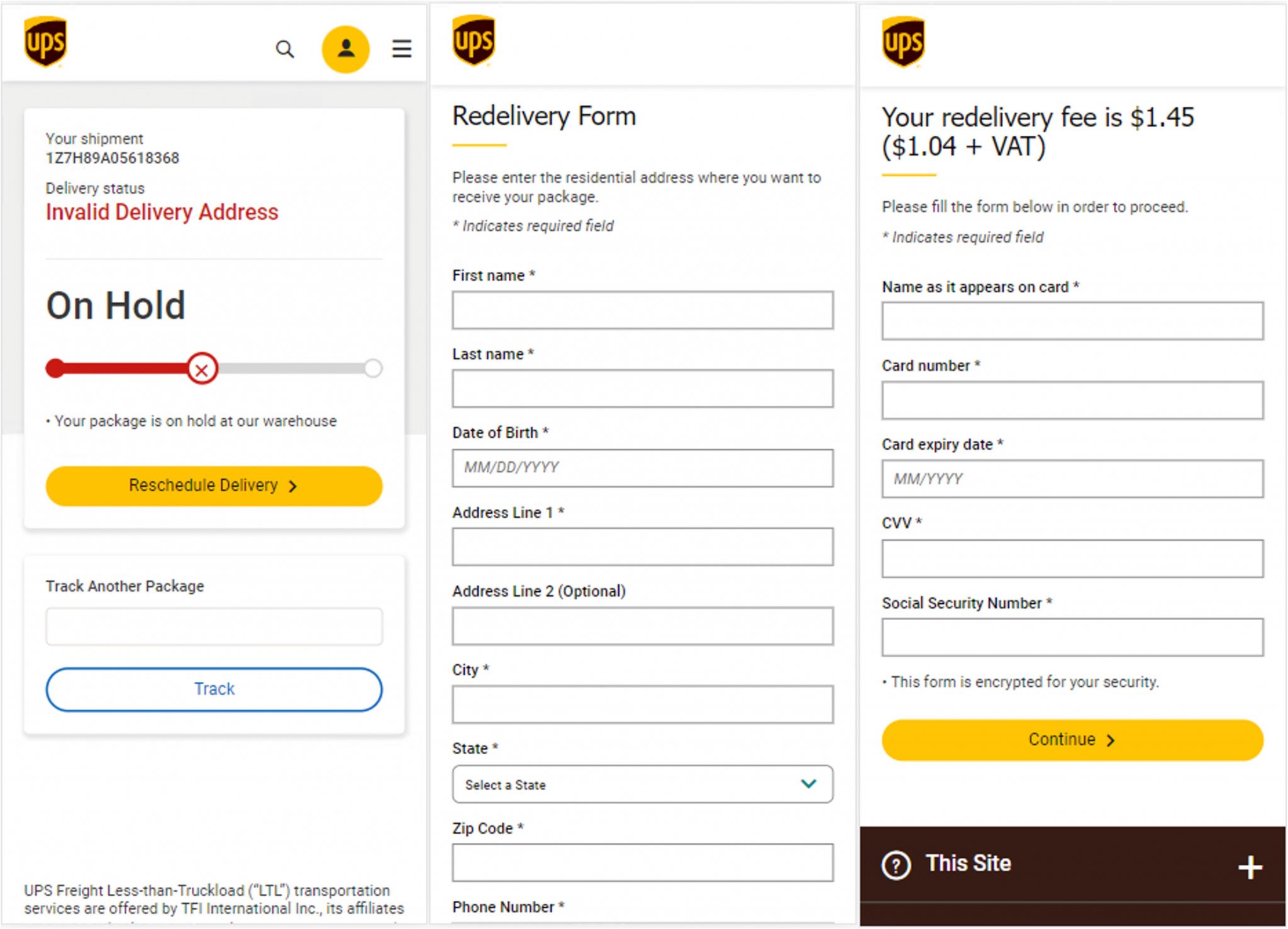The height and width of the screenshot is (929, 1288).
Task: Click the Social Security Number field
Action: point(1072,638)
